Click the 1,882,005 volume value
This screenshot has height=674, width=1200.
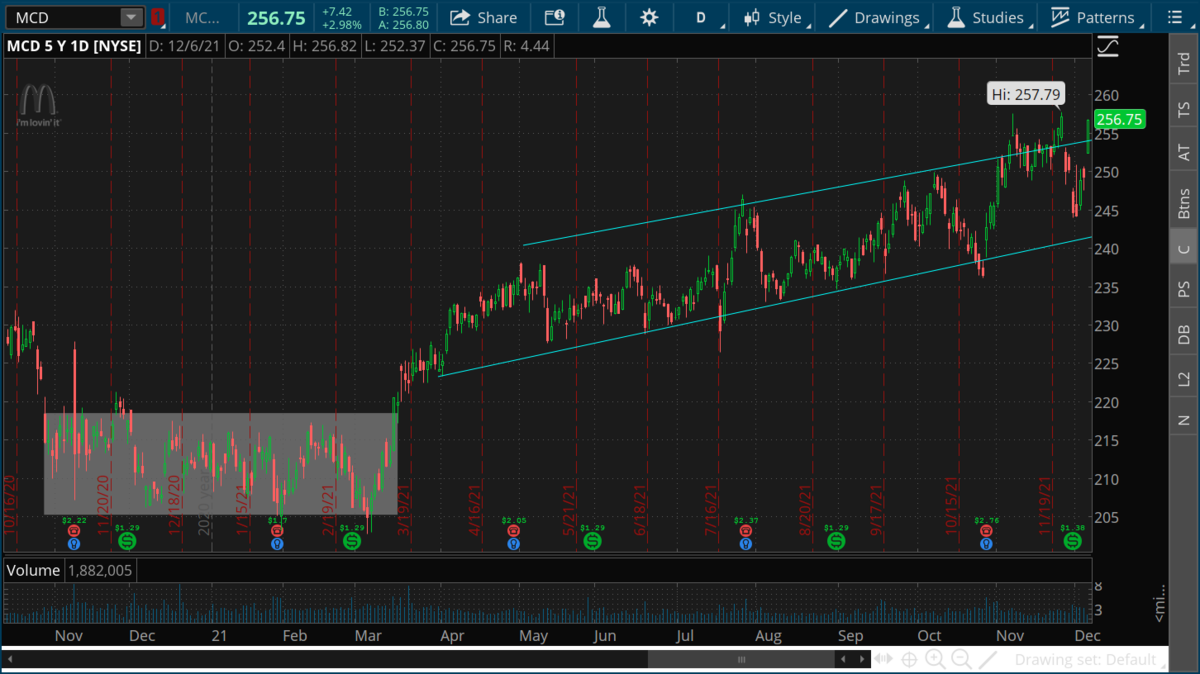click(x=99, y=570)
